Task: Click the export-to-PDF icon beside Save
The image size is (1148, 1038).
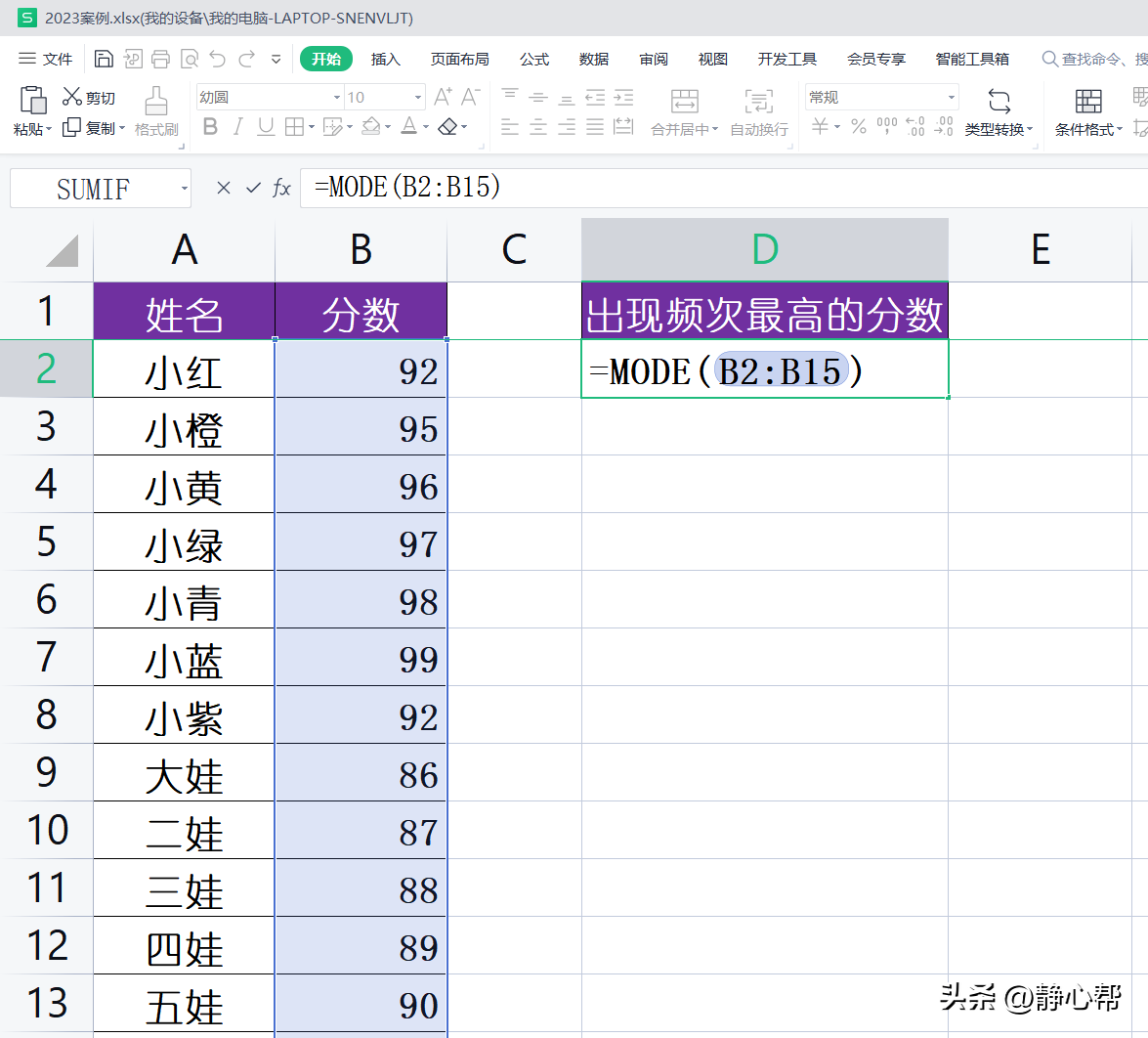Action: coord(133,59)
